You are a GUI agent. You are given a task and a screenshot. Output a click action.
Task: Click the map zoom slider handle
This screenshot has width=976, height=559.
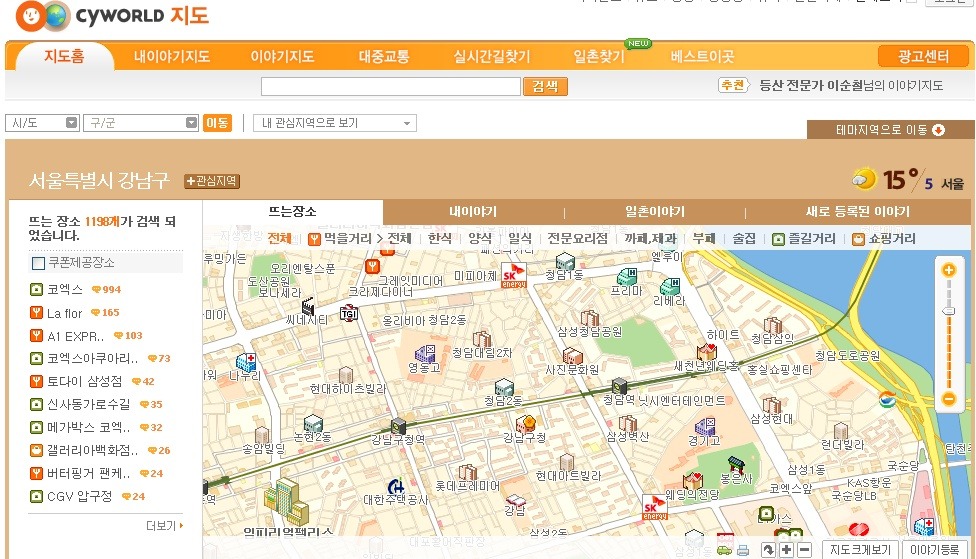(949, 311)
